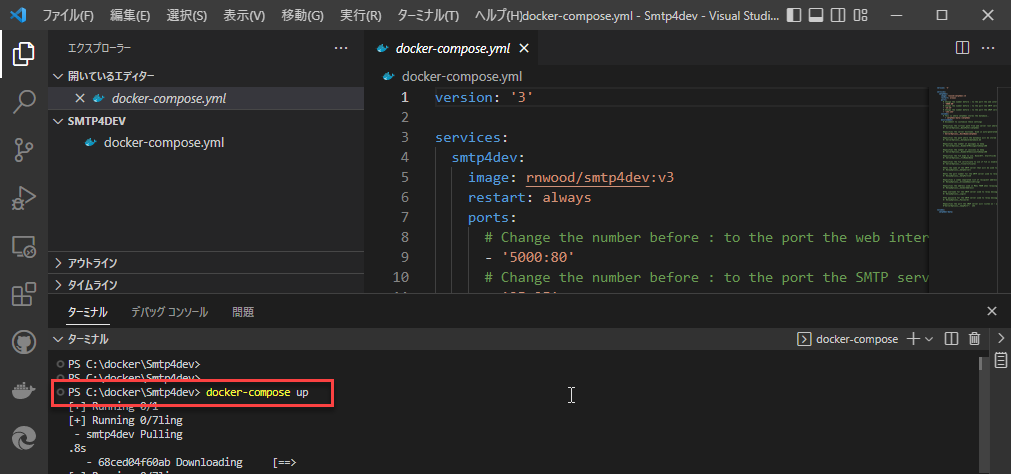The width and height of the screenshot is (1011, 474).
Task: Open Run and Debug view
Action: (23, 198)
